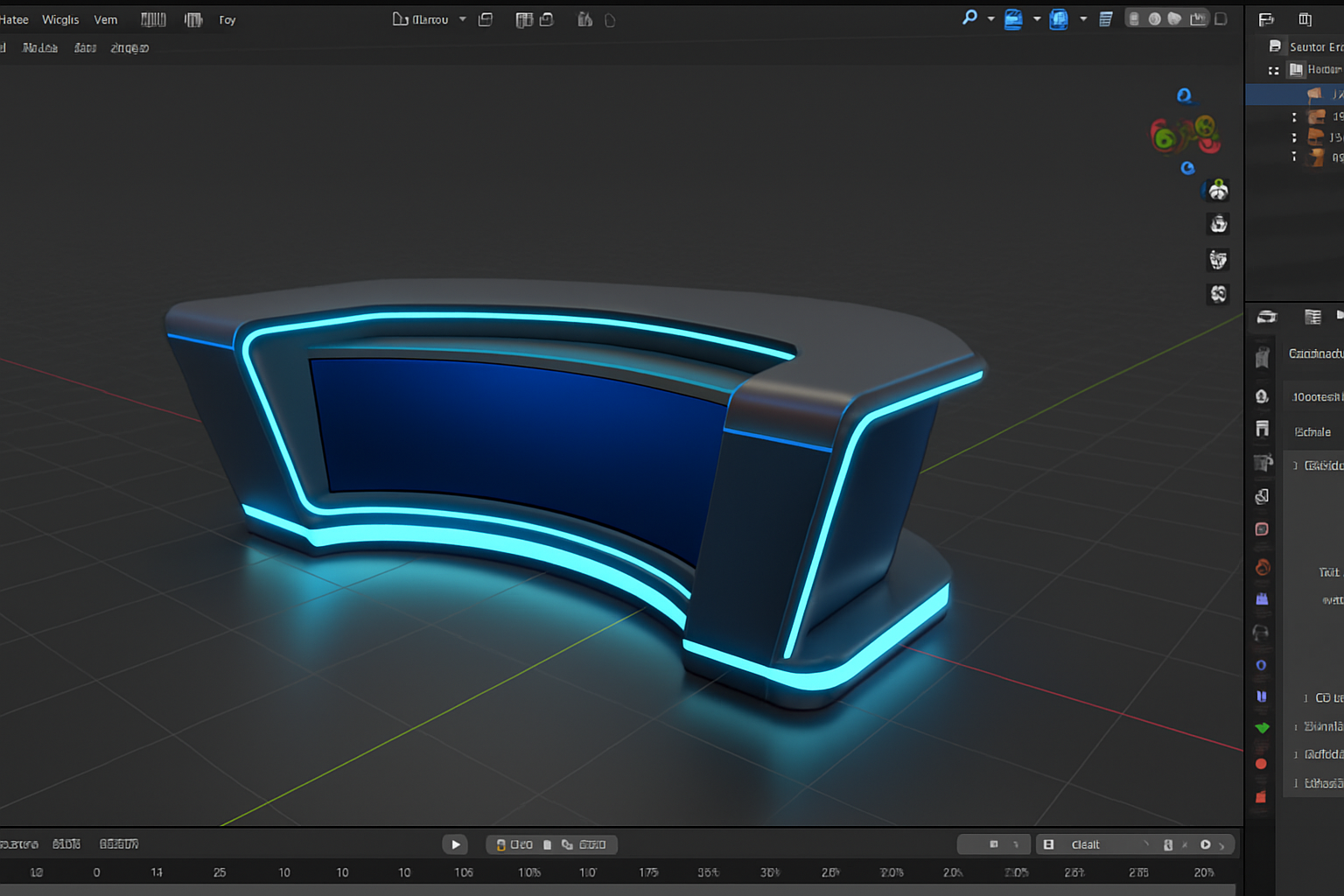The height and width of the screenshot is (896, 1344).
Task: Open the zingeo menu in second header row
Action: click(x=129, y=47)
